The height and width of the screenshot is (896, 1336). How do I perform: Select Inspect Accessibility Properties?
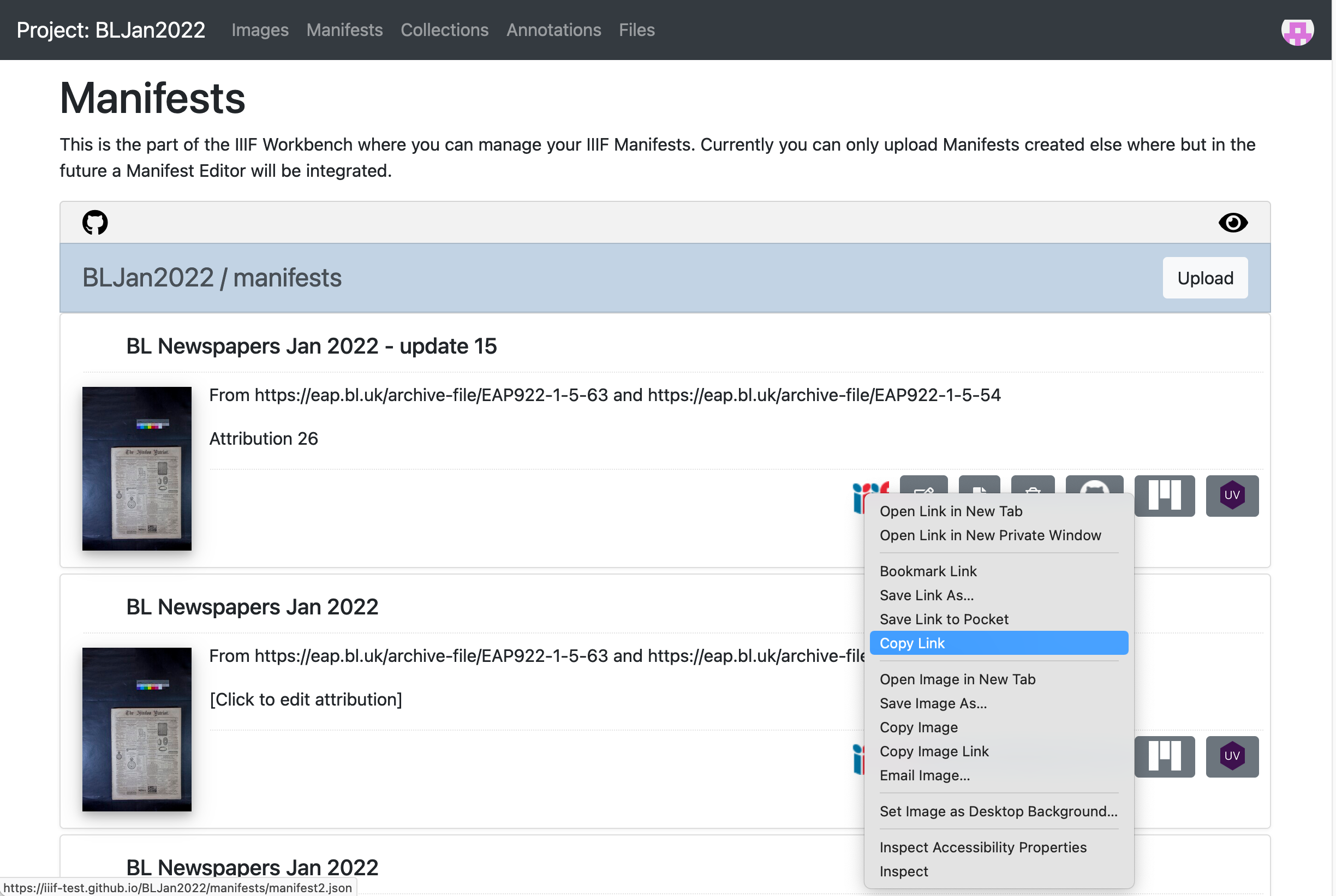[x=999, y=847]
